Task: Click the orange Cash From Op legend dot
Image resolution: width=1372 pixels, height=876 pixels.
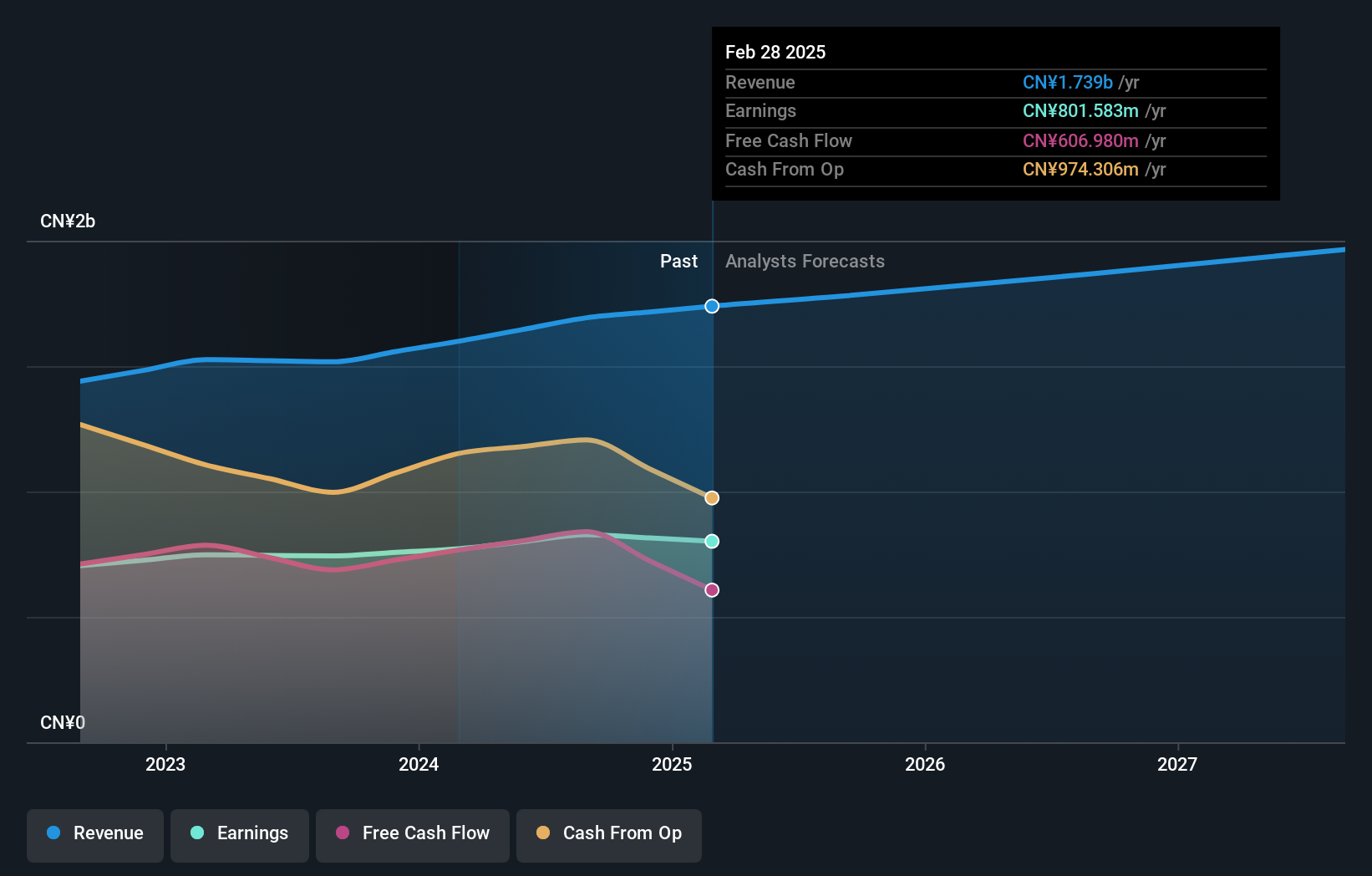Action: tap(543, 833)
